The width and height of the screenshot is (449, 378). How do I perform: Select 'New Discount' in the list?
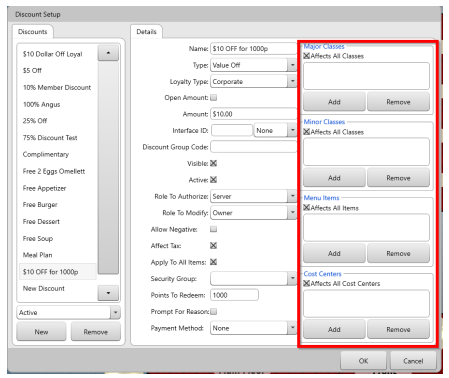[x=57, y=289]
